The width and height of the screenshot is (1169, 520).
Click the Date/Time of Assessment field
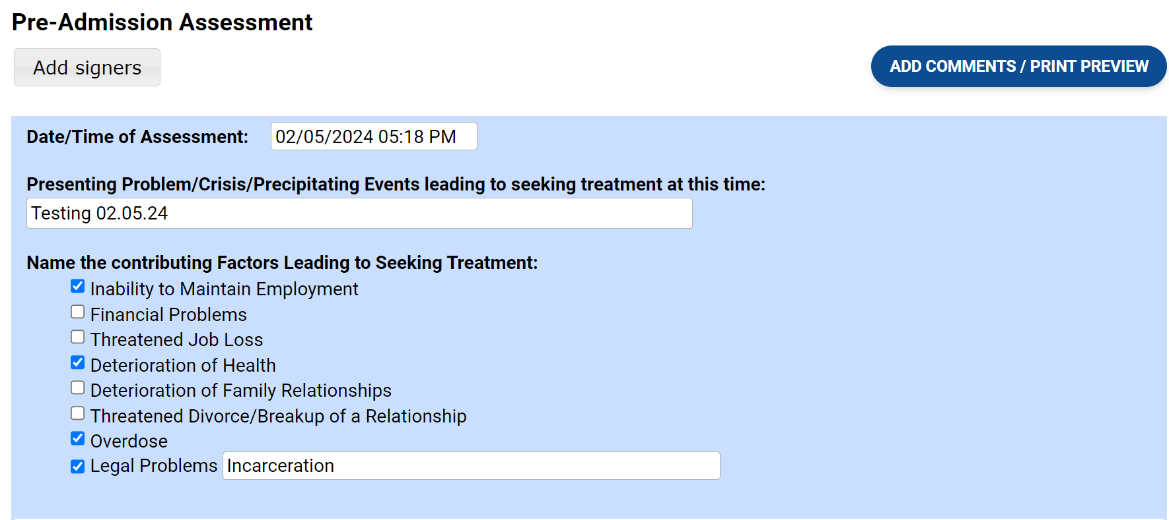coord(373,137)
